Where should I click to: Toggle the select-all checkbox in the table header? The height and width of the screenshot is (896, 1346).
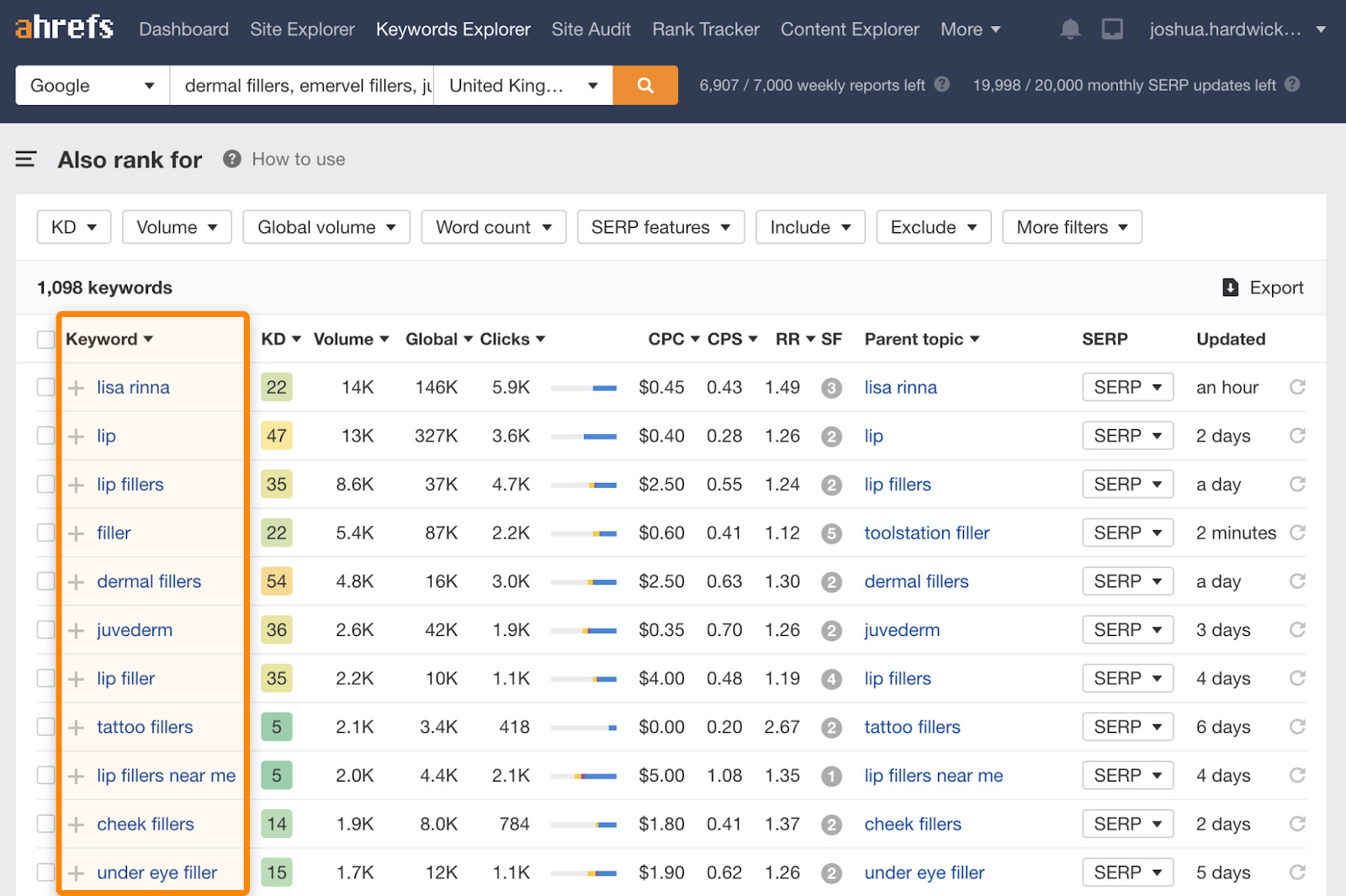coord(45,338)
